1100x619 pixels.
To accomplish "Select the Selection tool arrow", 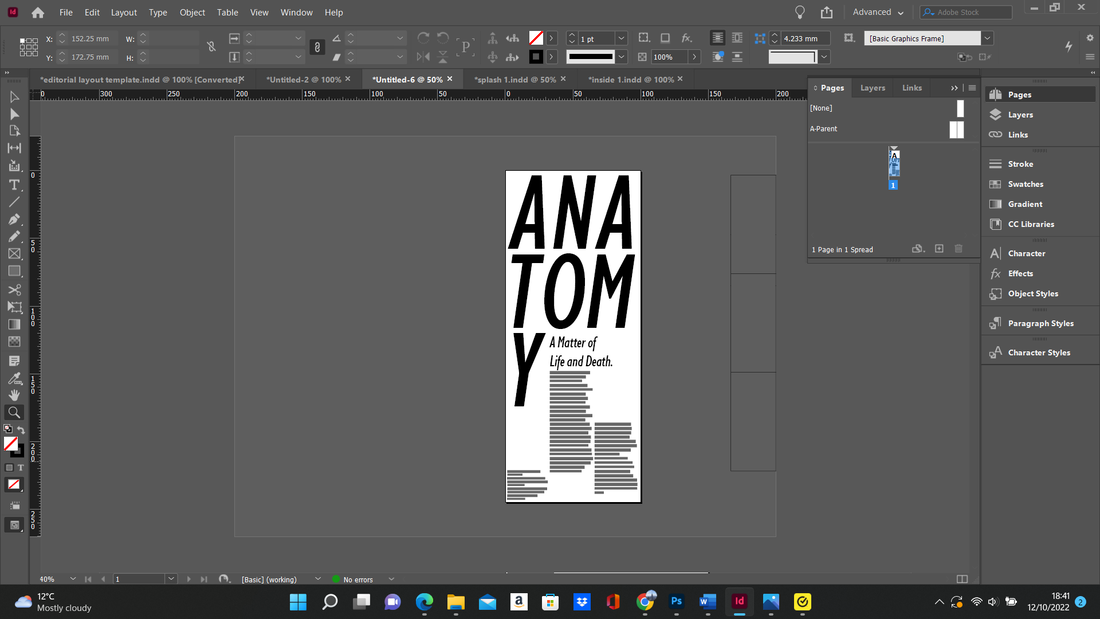I will (14, 97).
